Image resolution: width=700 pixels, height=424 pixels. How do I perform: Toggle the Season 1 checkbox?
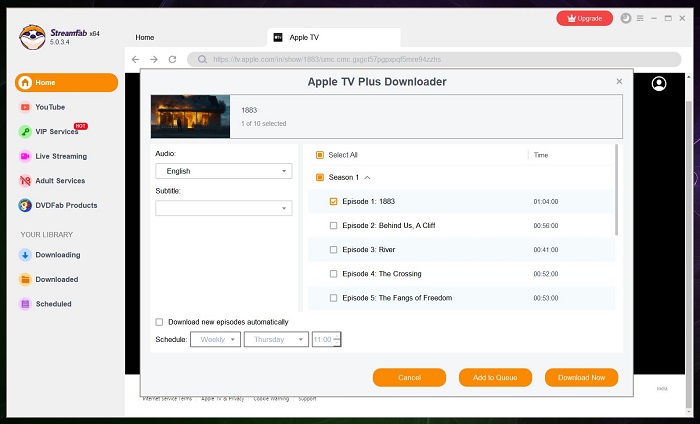click(320, 177)
